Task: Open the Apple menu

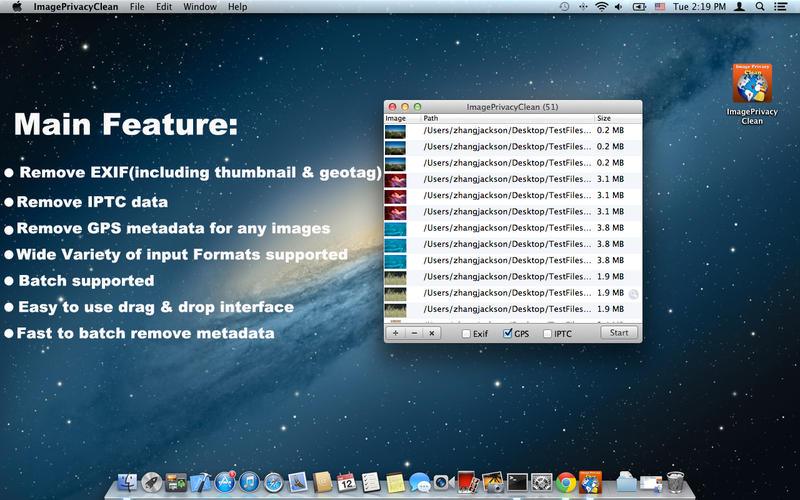Action: 17,7
